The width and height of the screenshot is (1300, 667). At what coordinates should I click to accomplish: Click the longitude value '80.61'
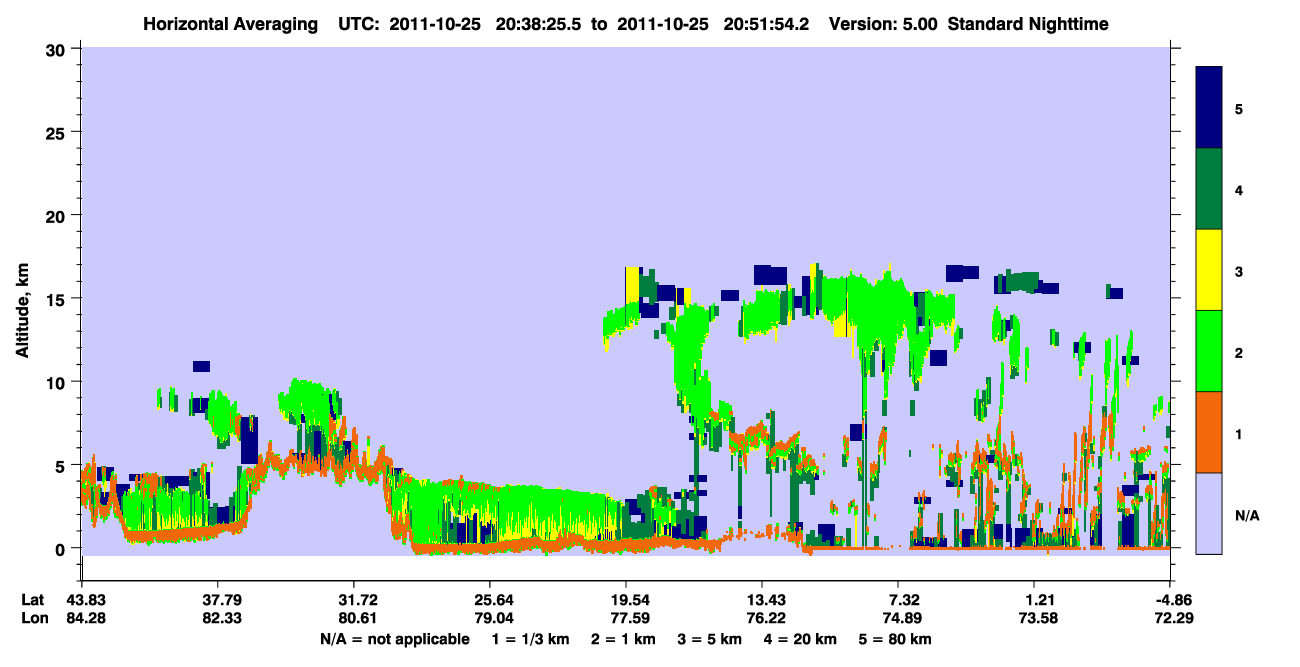[x=355, y=618]
